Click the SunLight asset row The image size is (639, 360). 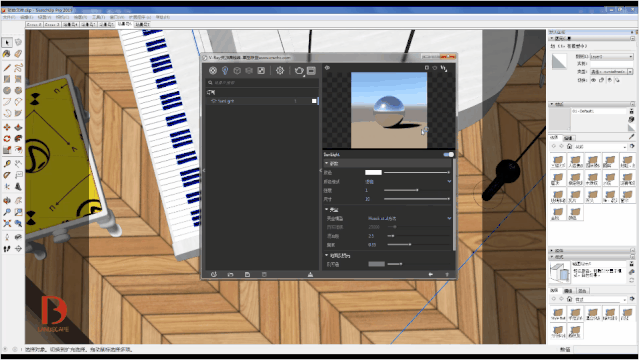coord(263,101)
